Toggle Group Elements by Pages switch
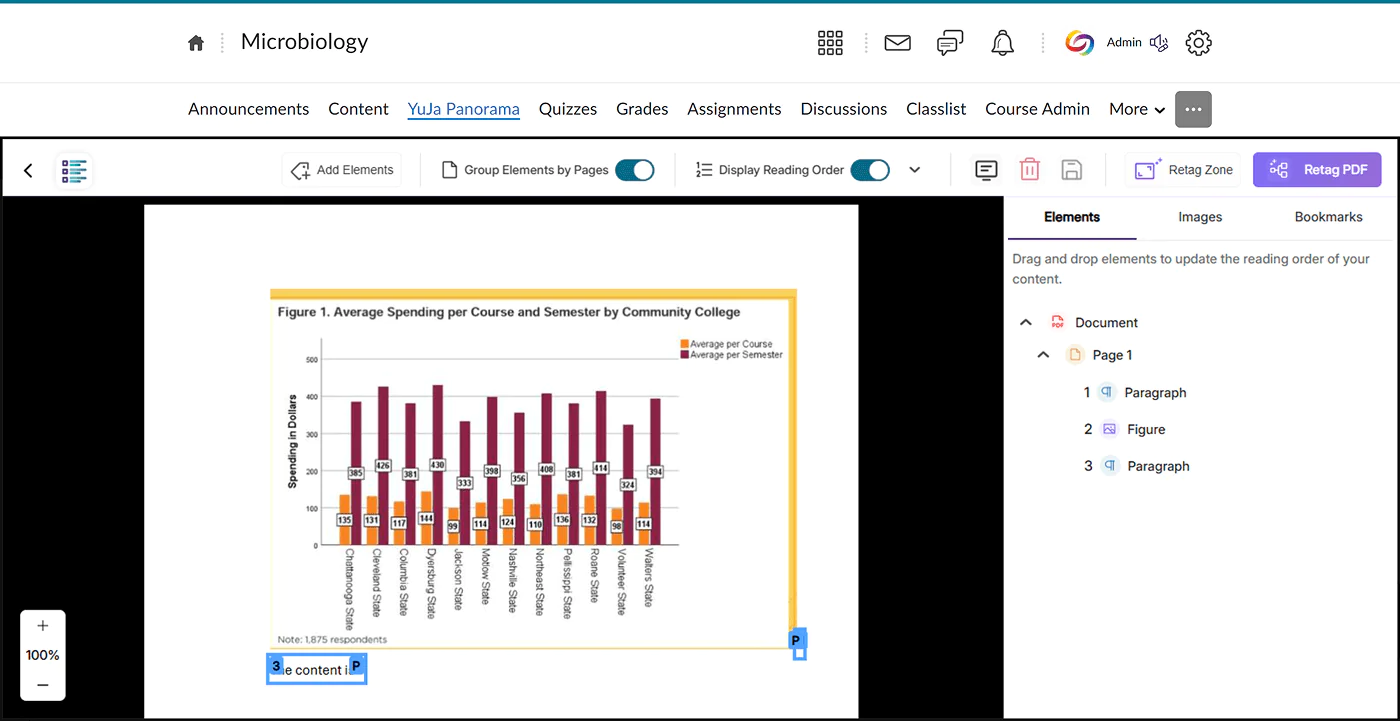 point(634,170)
